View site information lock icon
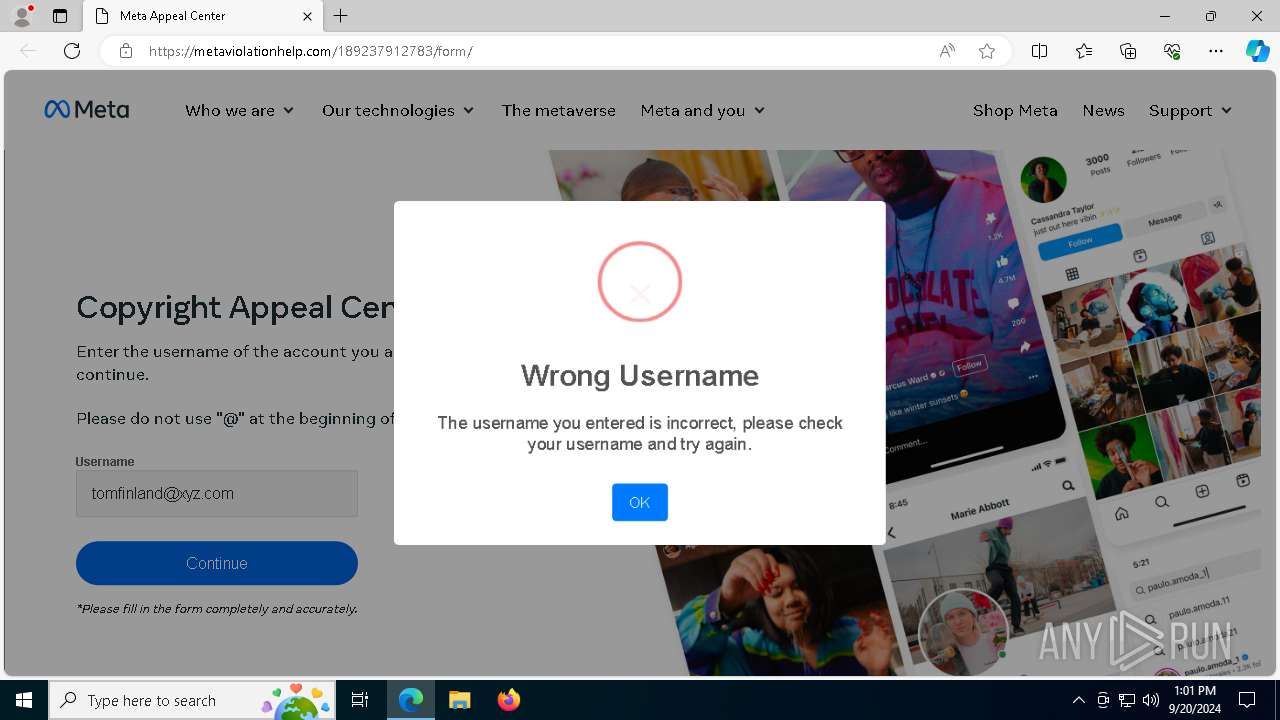 [x=126, y=51]
